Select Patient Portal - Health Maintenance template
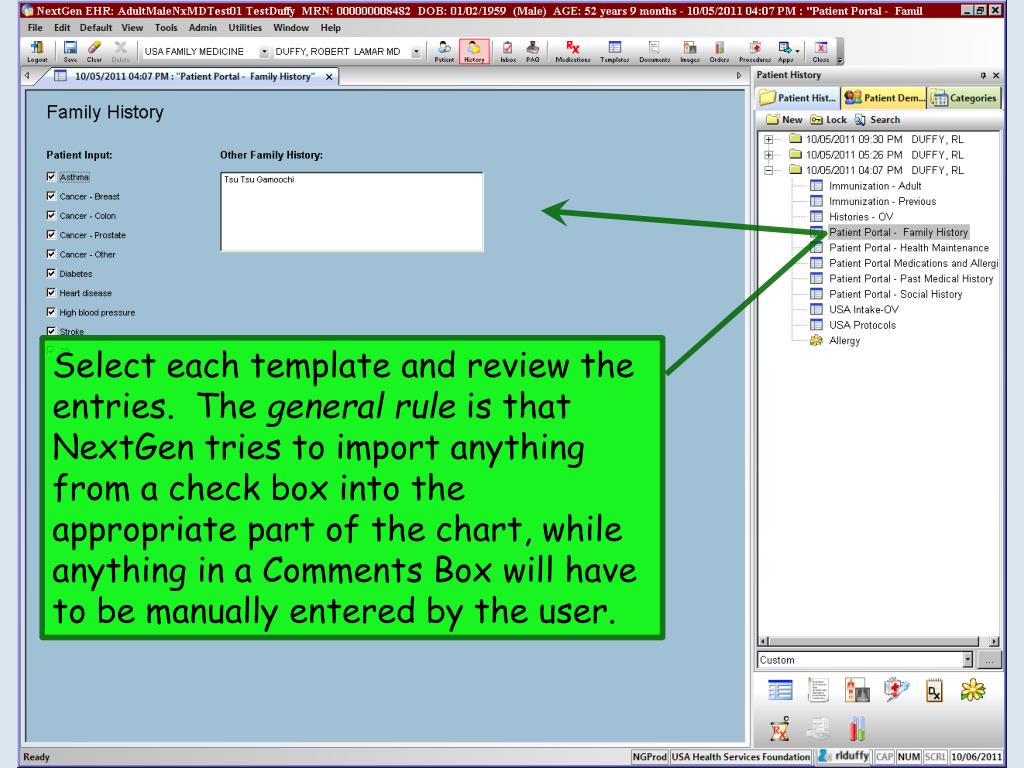The image size is (1024, 768). (x=908, y=248)
